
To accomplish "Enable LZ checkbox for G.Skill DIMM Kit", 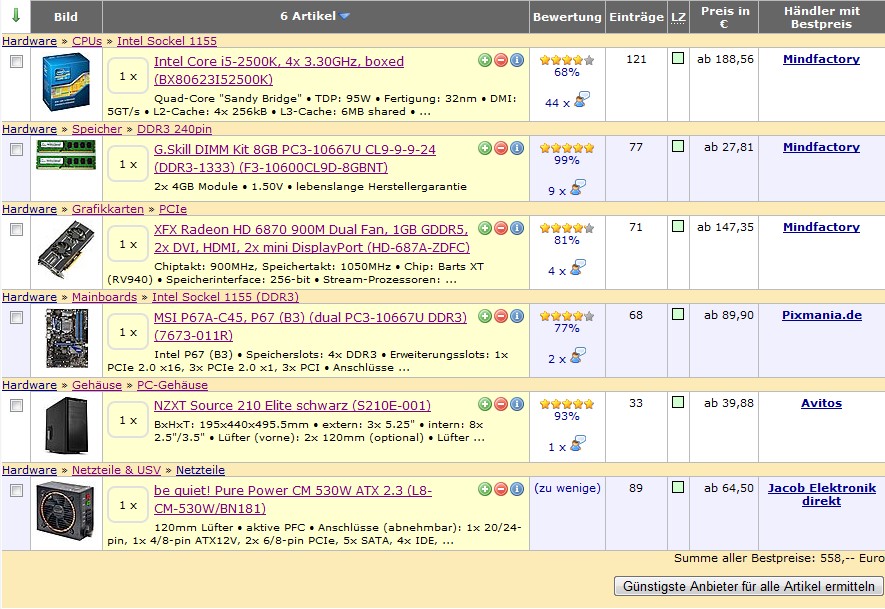I will (678, 146).
